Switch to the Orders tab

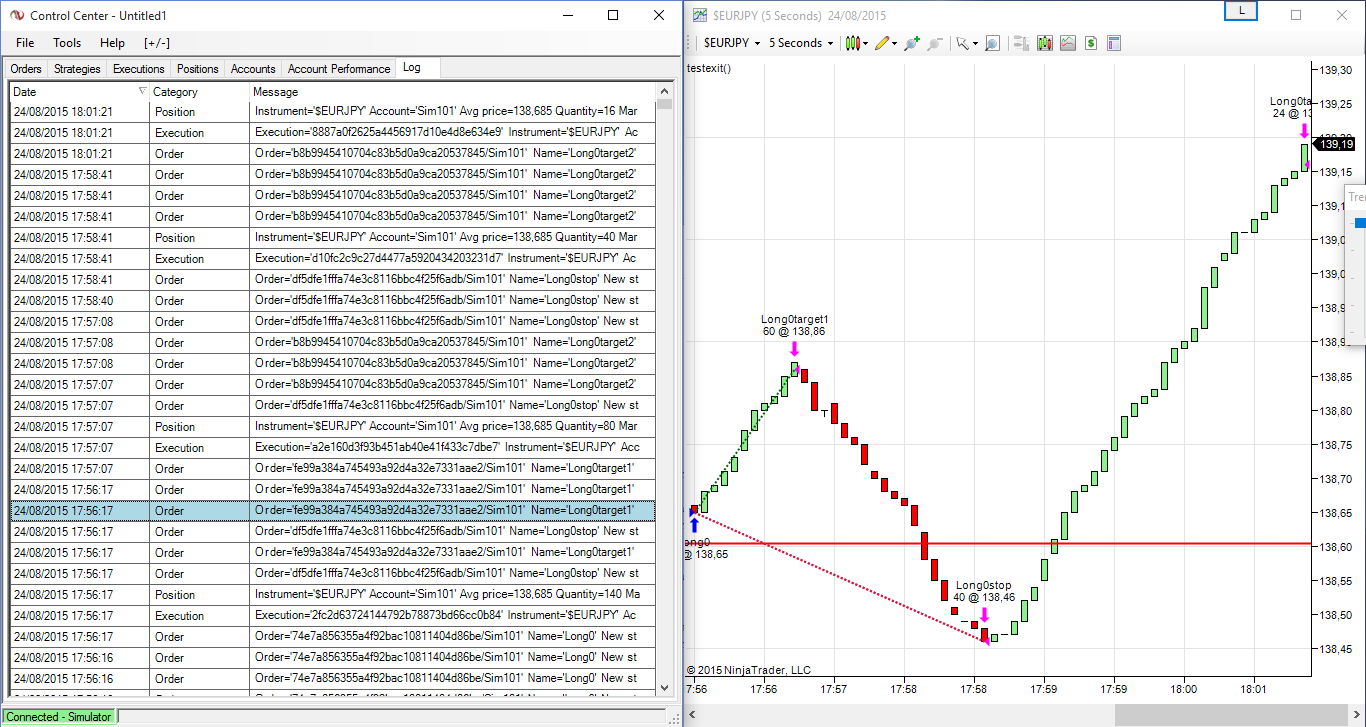pyautogui.click(x=27, y=69)
